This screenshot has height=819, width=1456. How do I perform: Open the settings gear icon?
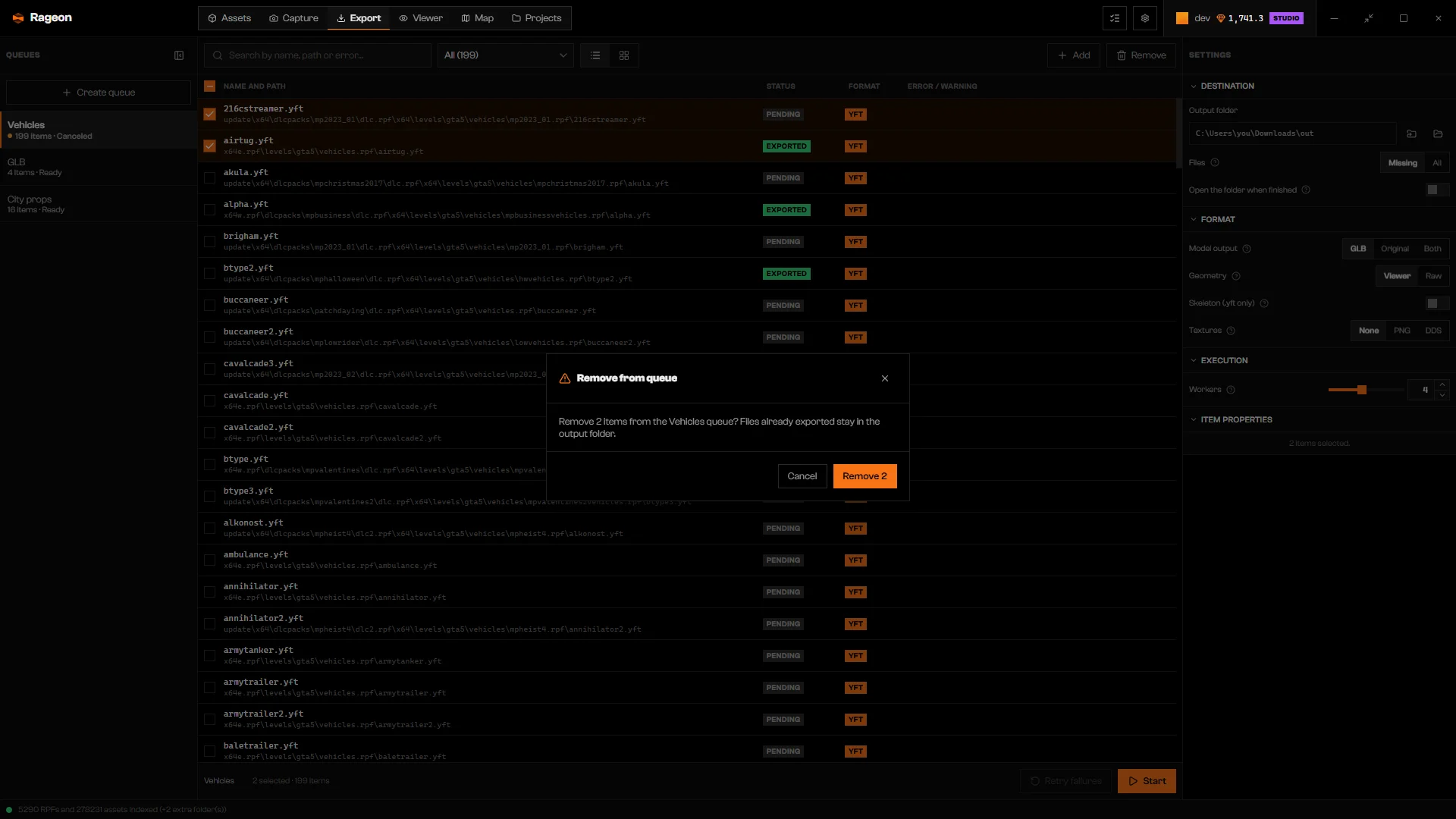point(1145,18)
